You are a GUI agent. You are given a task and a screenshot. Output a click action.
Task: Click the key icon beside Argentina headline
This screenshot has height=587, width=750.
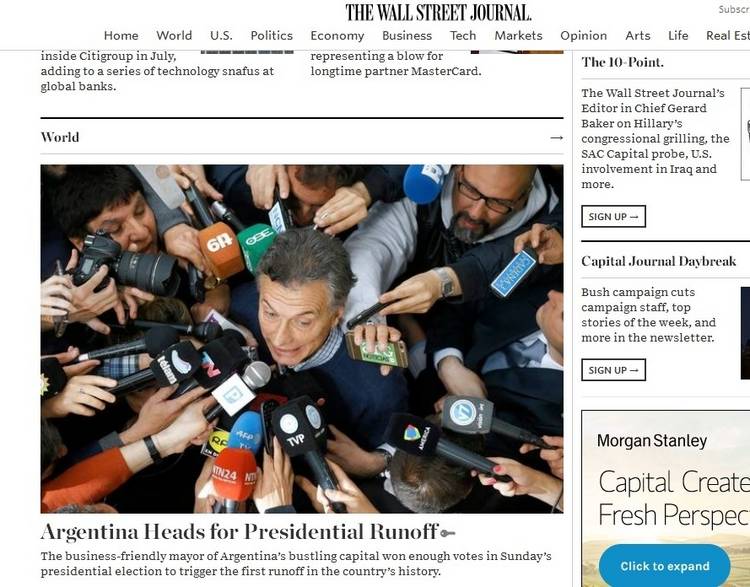pos(448,533)
